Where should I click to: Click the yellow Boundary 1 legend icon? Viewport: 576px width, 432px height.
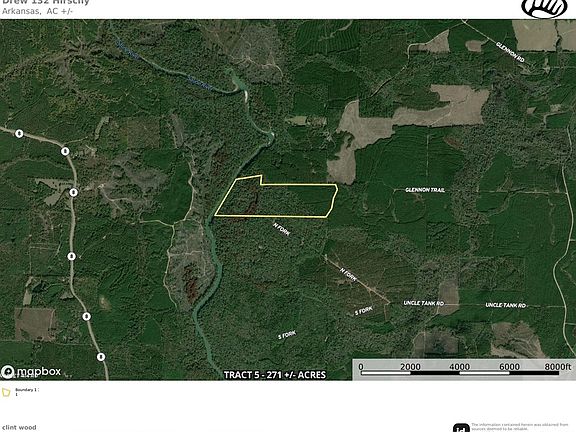click(x=6, y=392)
